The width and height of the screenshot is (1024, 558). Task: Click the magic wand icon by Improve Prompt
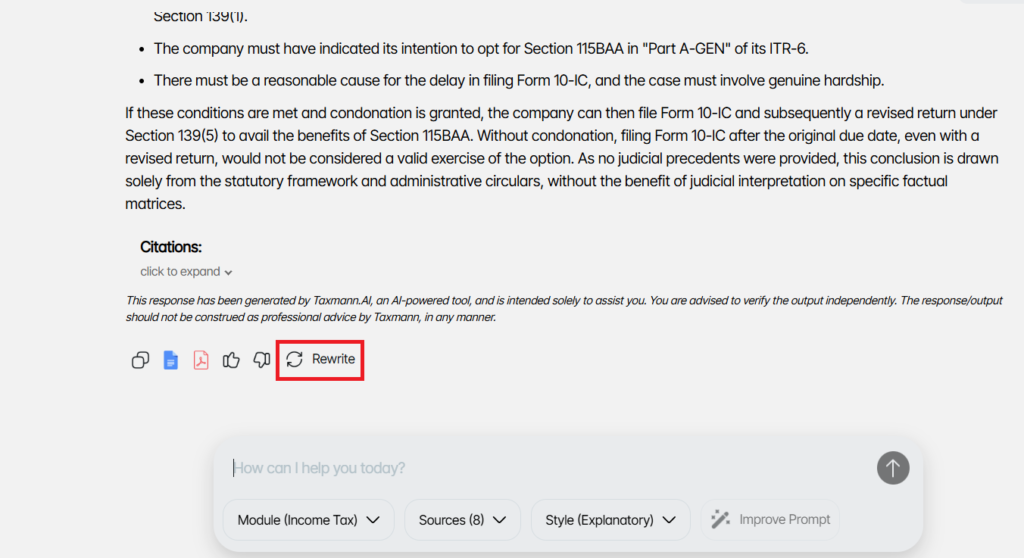[x=720, y=520]
